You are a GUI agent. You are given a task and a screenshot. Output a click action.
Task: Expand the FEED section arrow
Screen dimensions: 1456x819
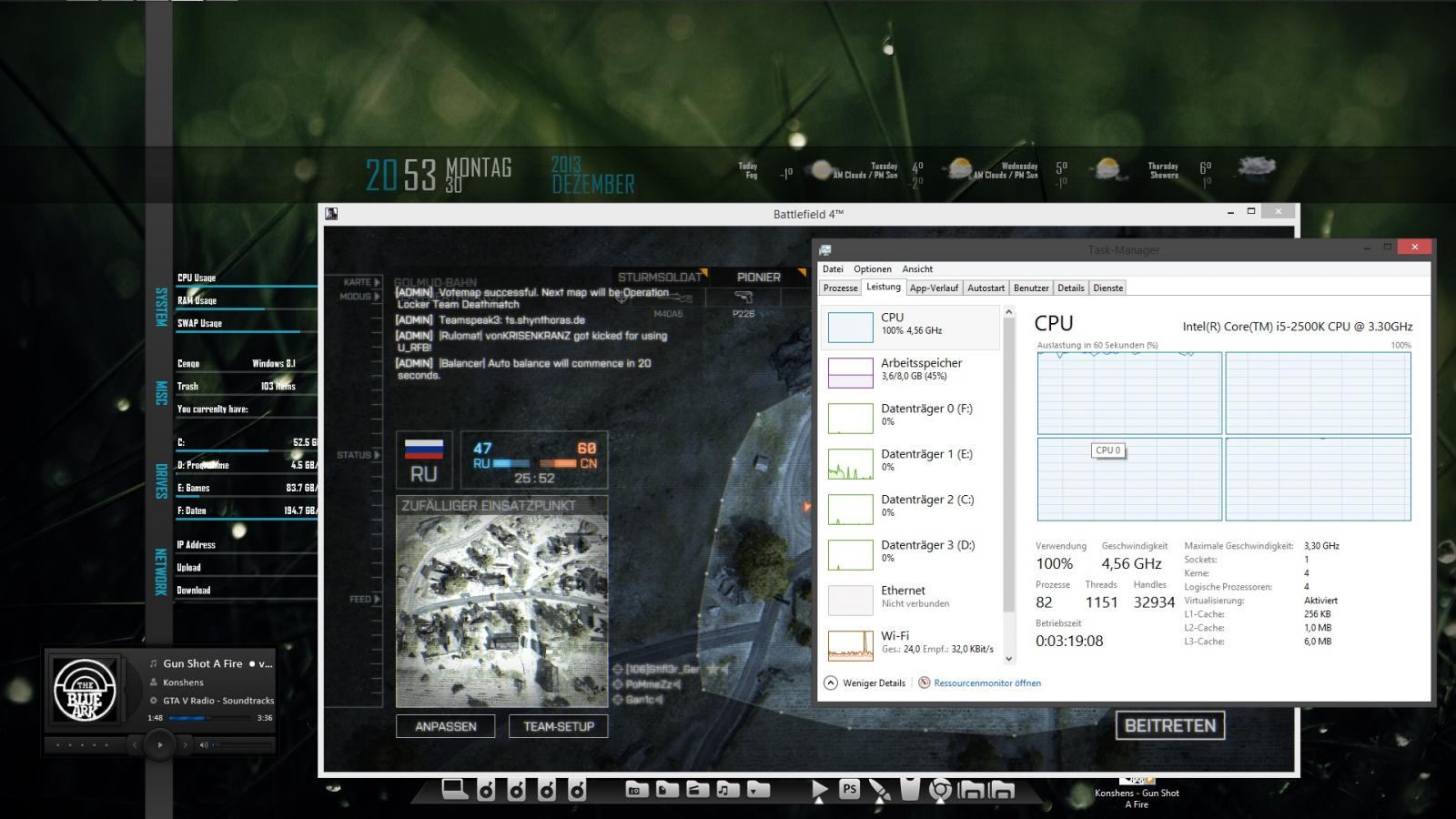[x=377, y=599]
